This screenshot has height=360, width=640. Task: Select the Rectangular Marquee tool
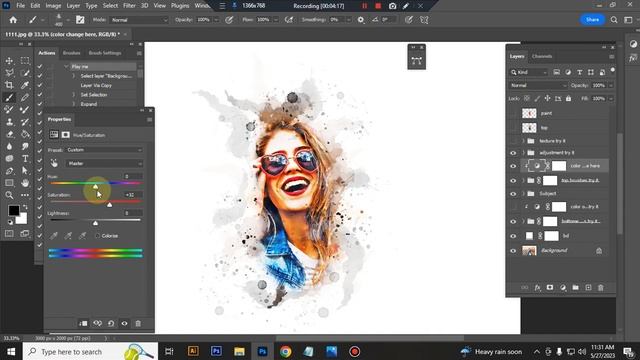25,61
